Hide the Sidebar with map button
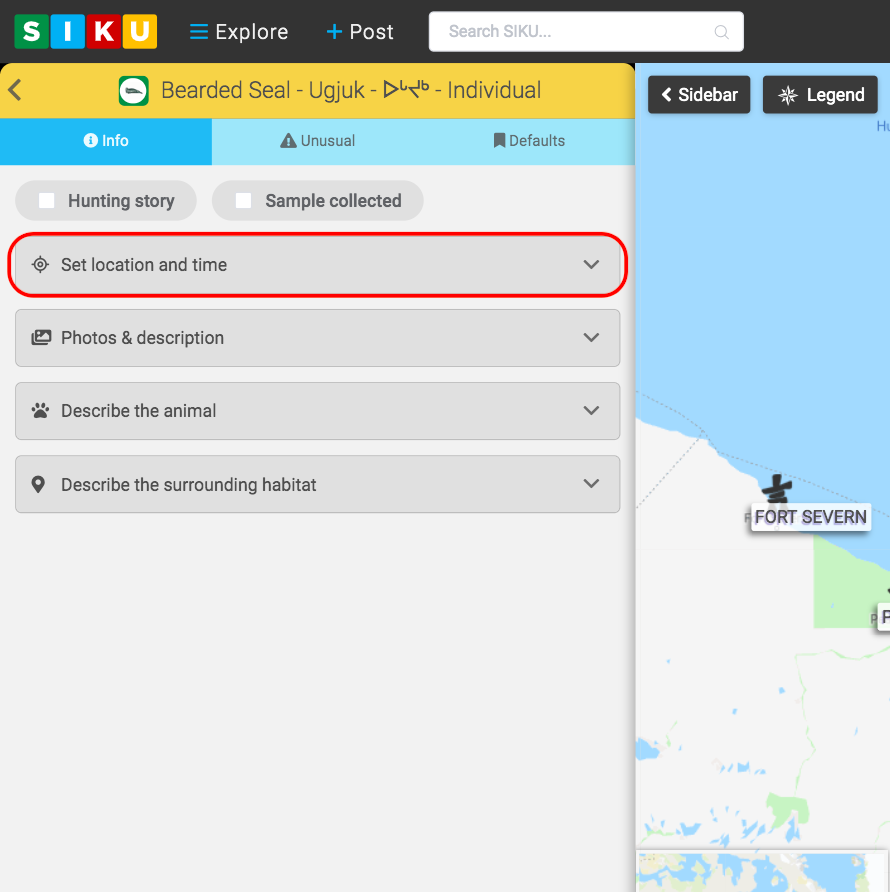The image size is (890, 892). 699,95
